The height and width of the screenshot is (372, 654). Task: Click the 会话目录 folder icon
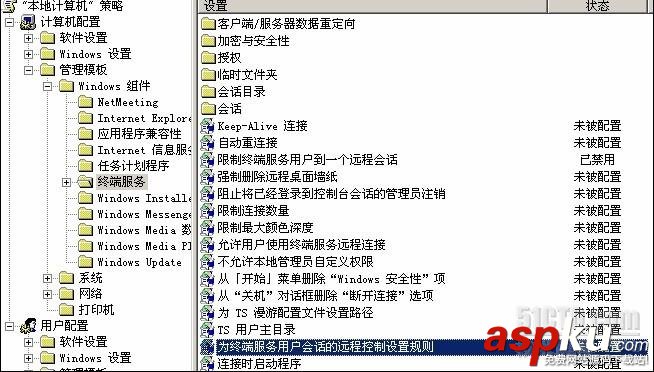(x=208, y=92)
